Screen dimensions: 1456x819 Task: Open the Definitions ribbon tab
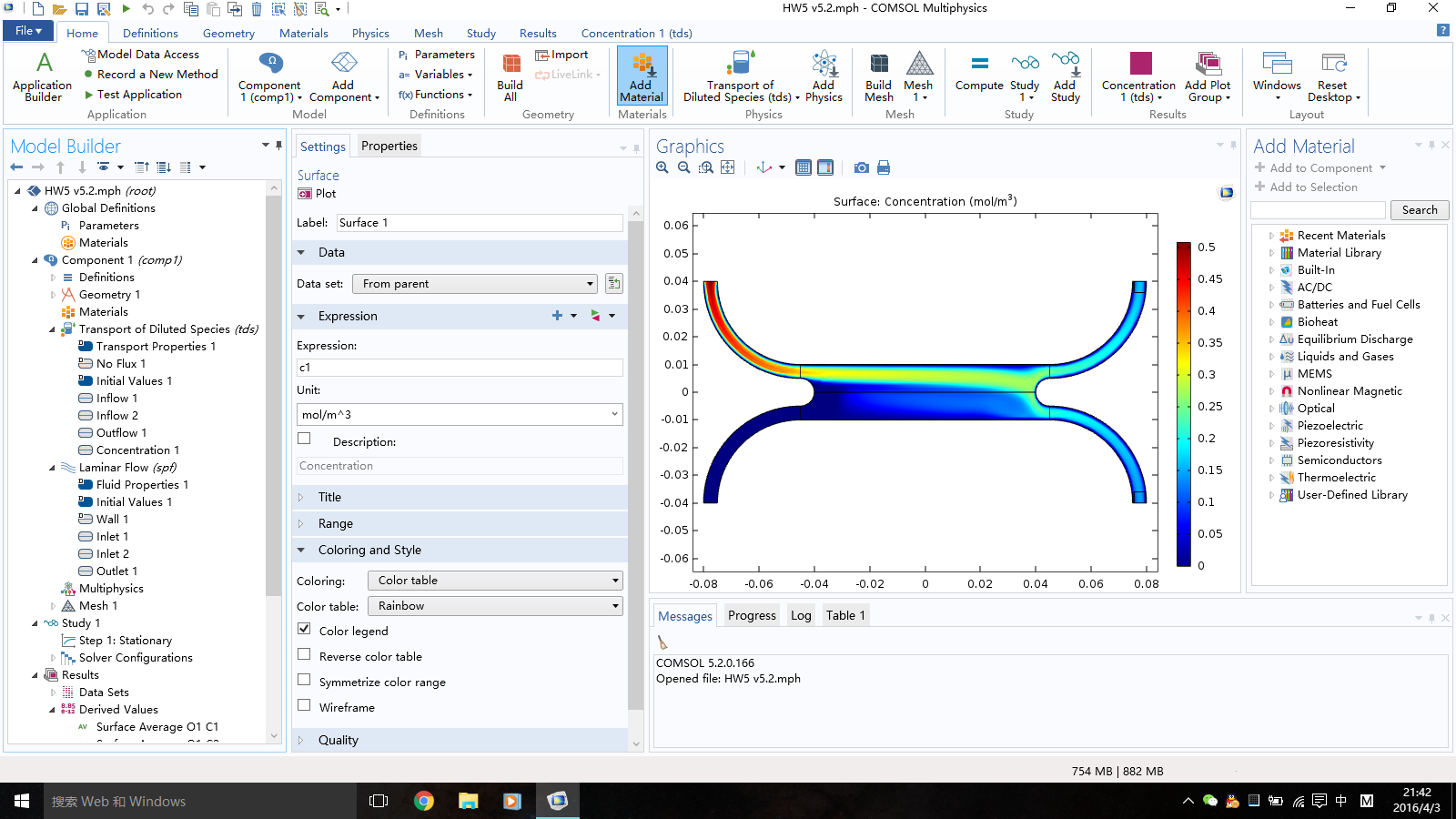[x=150, y=33]
